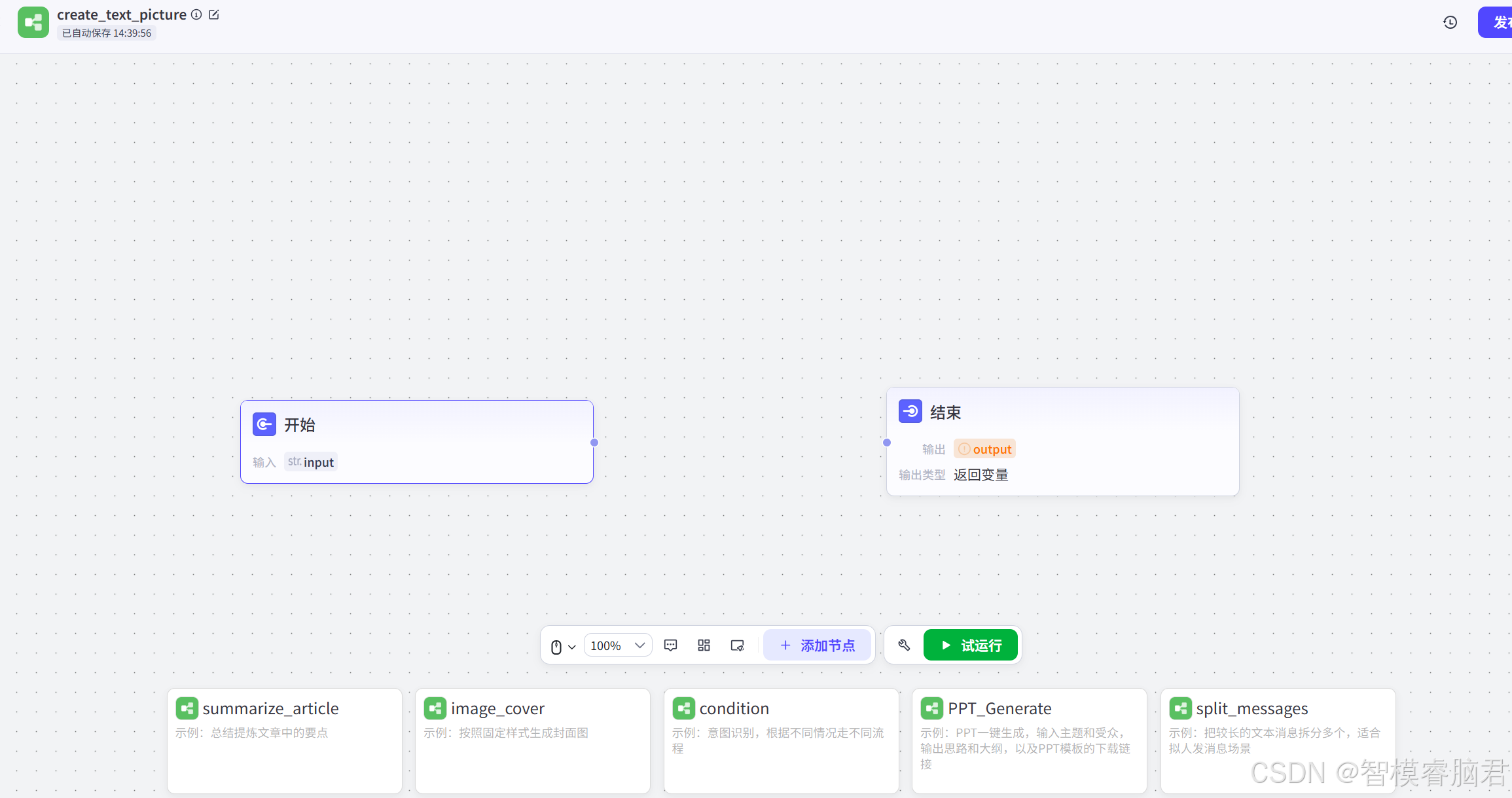
Task: Open the minimap icon in the toolbar
Action: click(737, 645)
